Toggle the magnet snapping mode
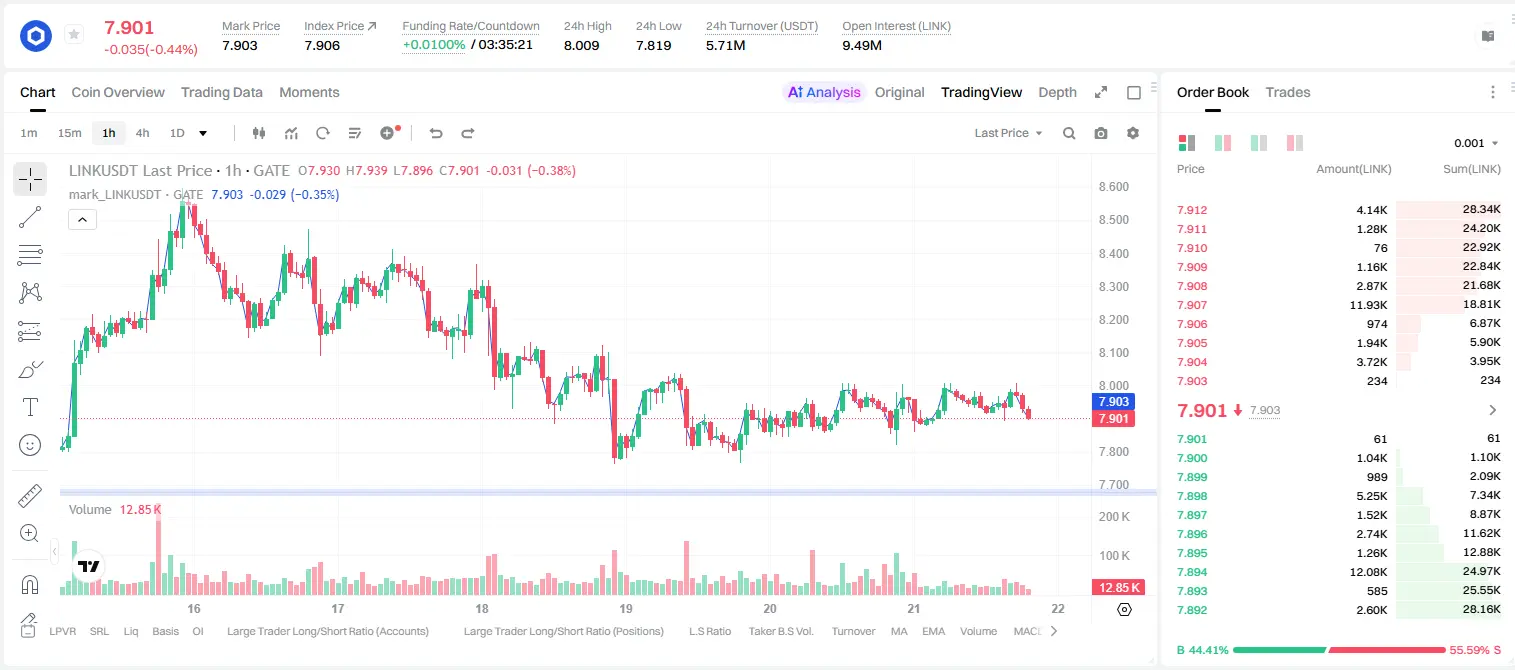The height and width of the screenshot is (670, 1515). point(30,584)
